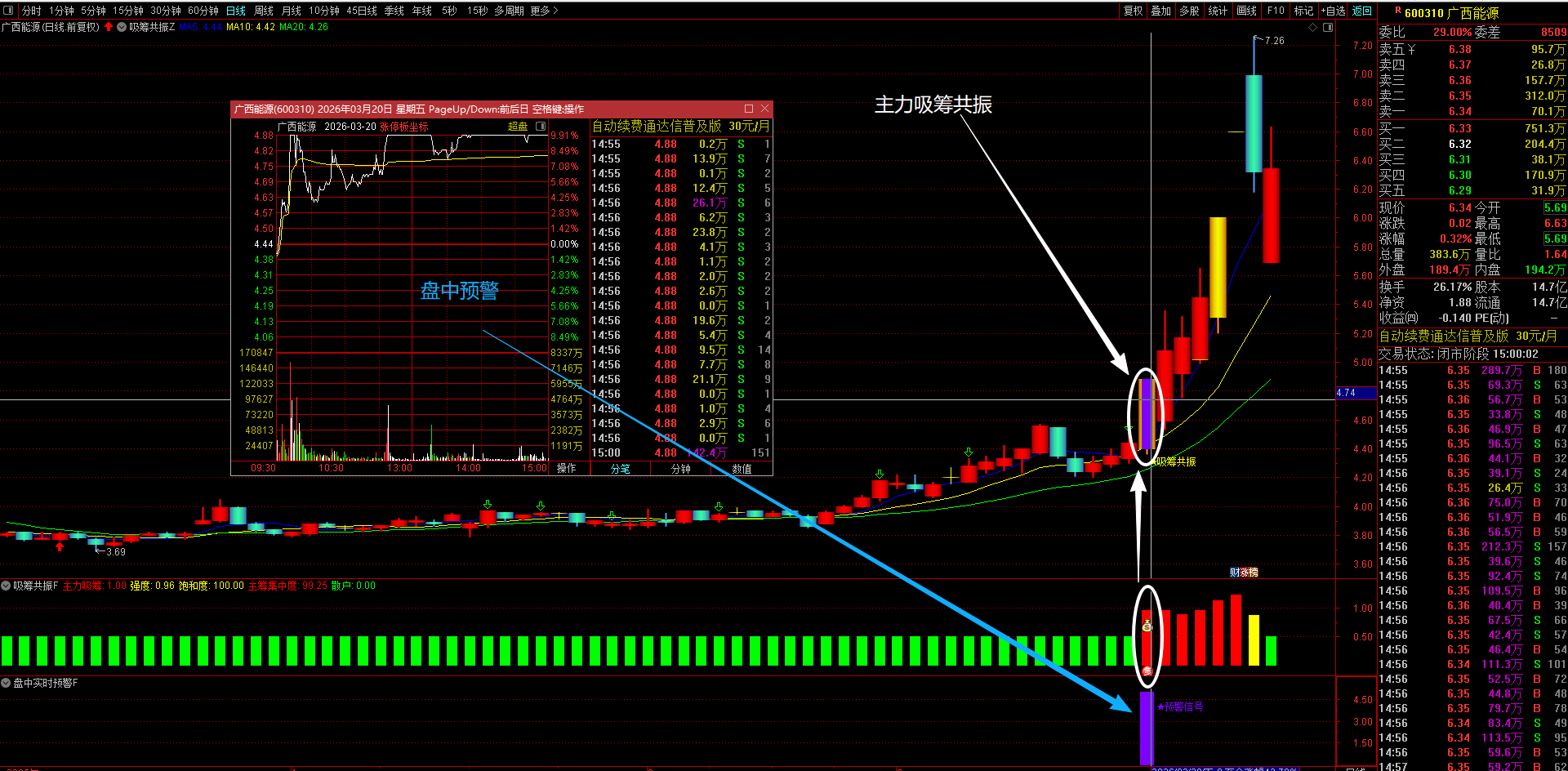Click the 自动续费通达信普及版 ad in right panel
Screen dimensions: 1568x771
1468,336
